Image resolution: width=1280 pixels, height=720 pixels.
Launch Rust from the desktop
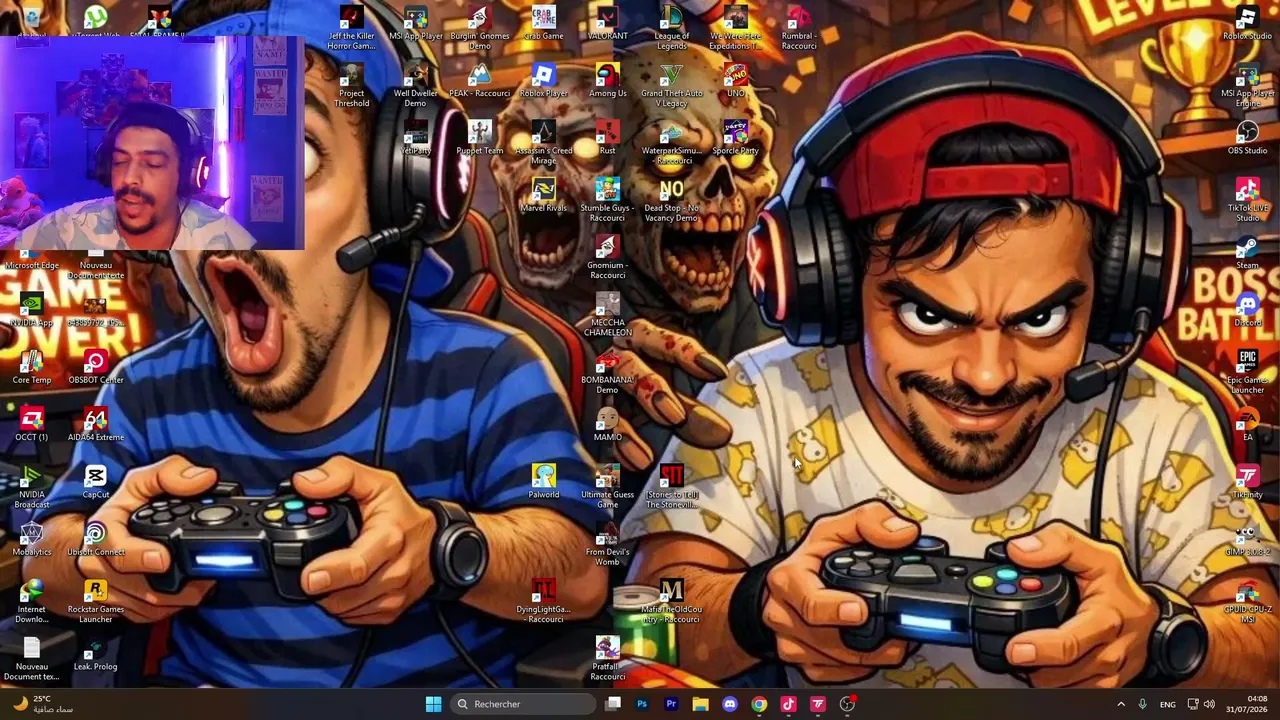[x=607, y=139]
